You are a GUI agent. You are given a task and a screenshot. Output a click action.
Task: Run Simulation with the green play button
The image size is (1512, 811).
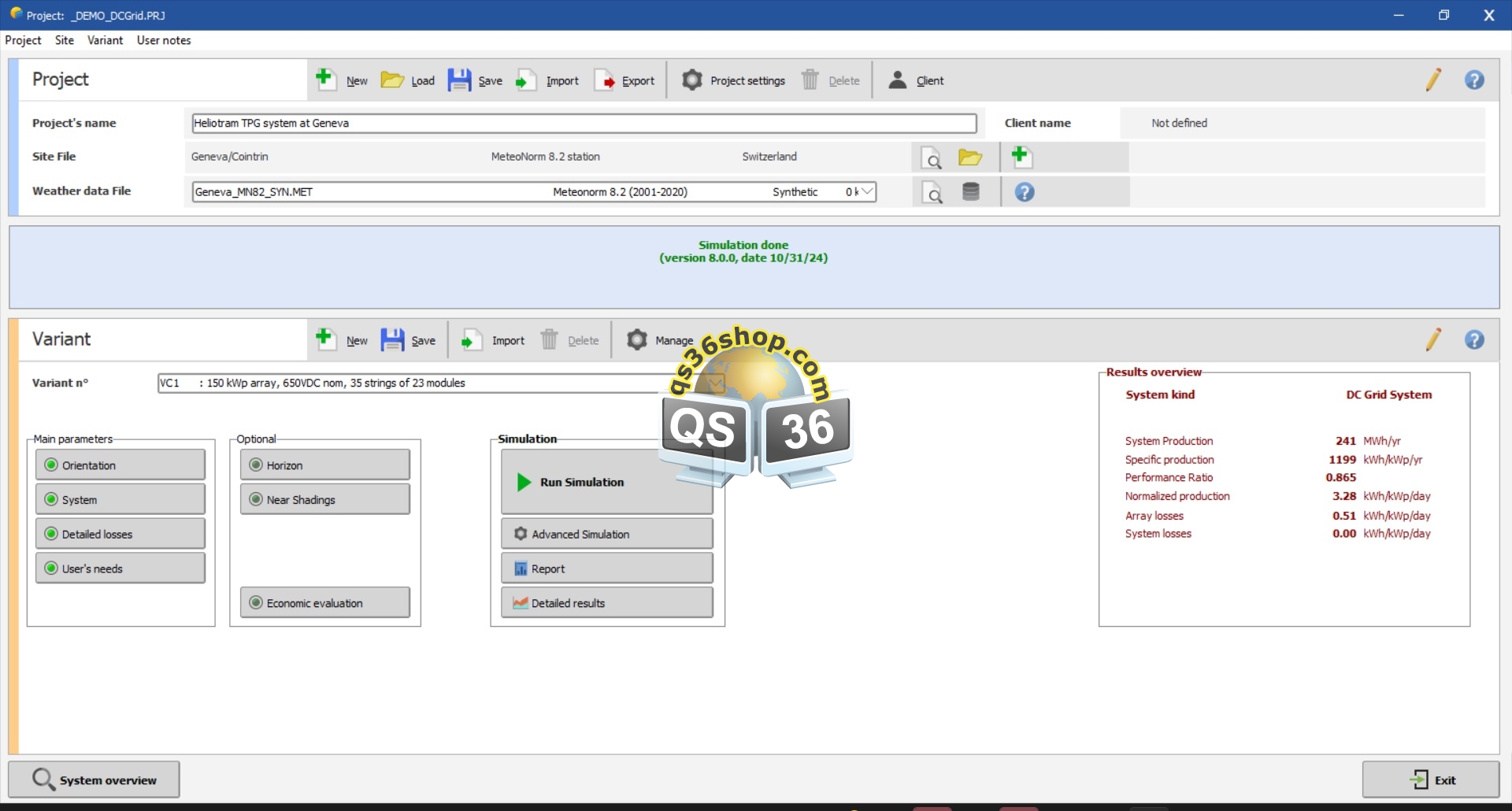pyautogui.click(x=607, y=482)
